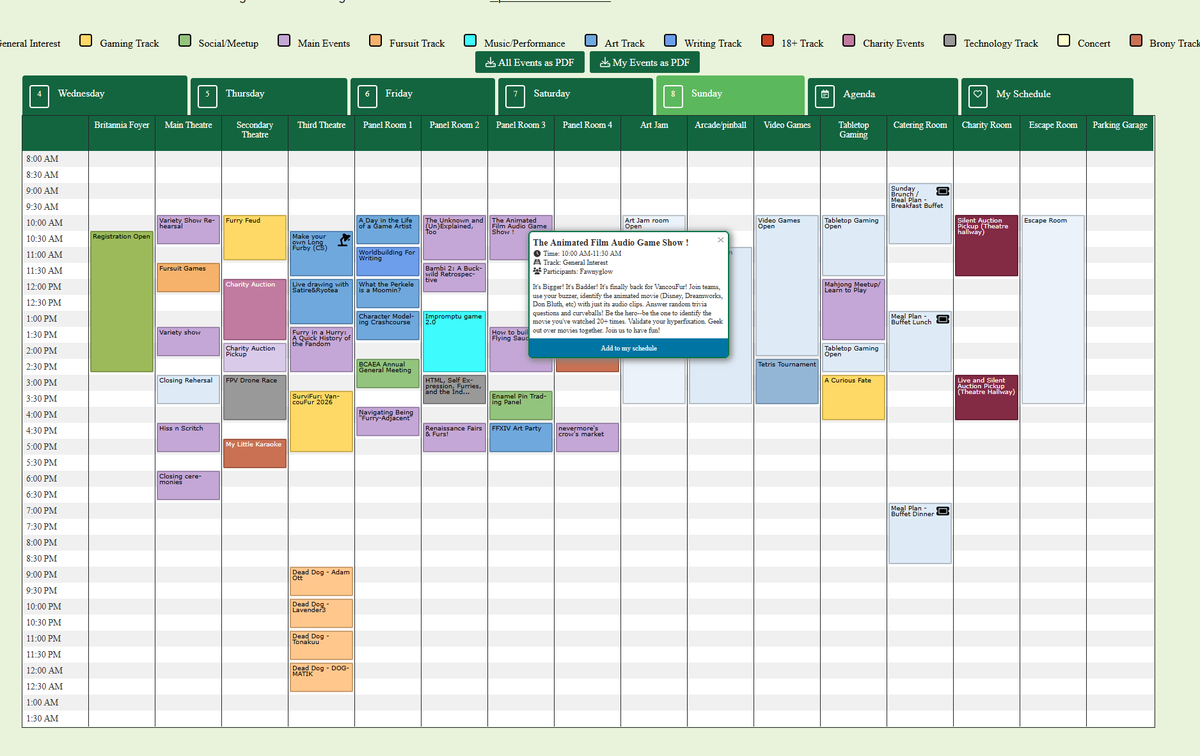The width and height of the screenshot is (1200, 756).
Task: Download My Events as PDF
Action: [644, 62]
